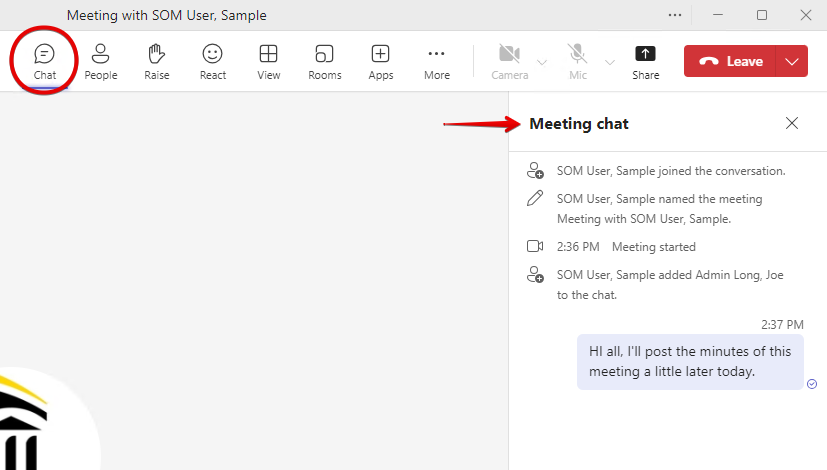Leave the meeting
Image resolution: width=827 pixels, height=470 pixels.
(x=731, y=61)
